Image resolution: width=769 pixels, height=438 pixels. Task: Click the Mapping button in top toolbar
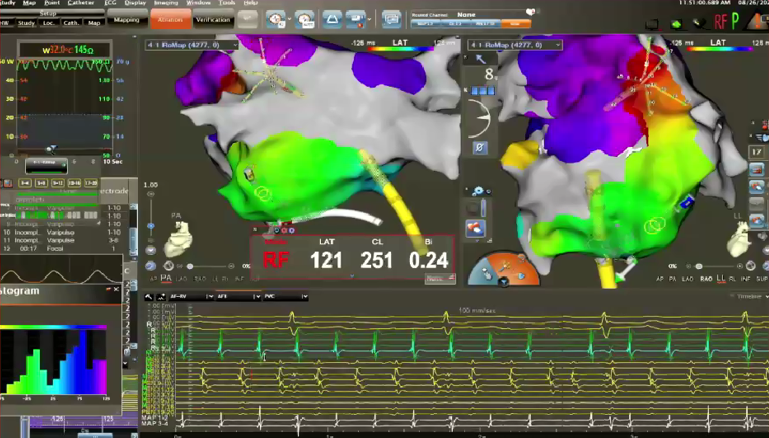pos(126,20)
